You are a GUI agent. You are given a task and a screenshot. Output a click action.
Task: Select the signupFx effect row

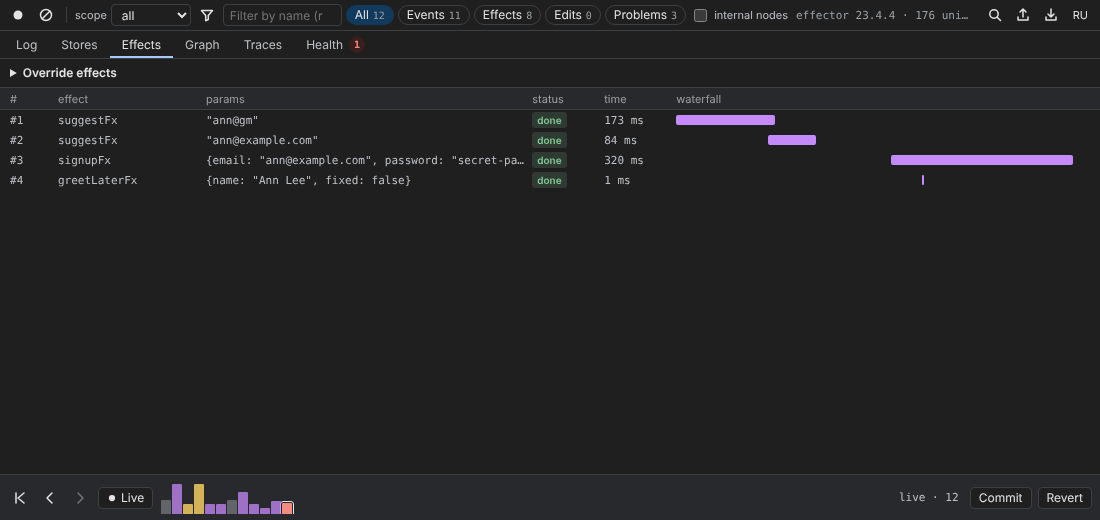tap(550, 160)
